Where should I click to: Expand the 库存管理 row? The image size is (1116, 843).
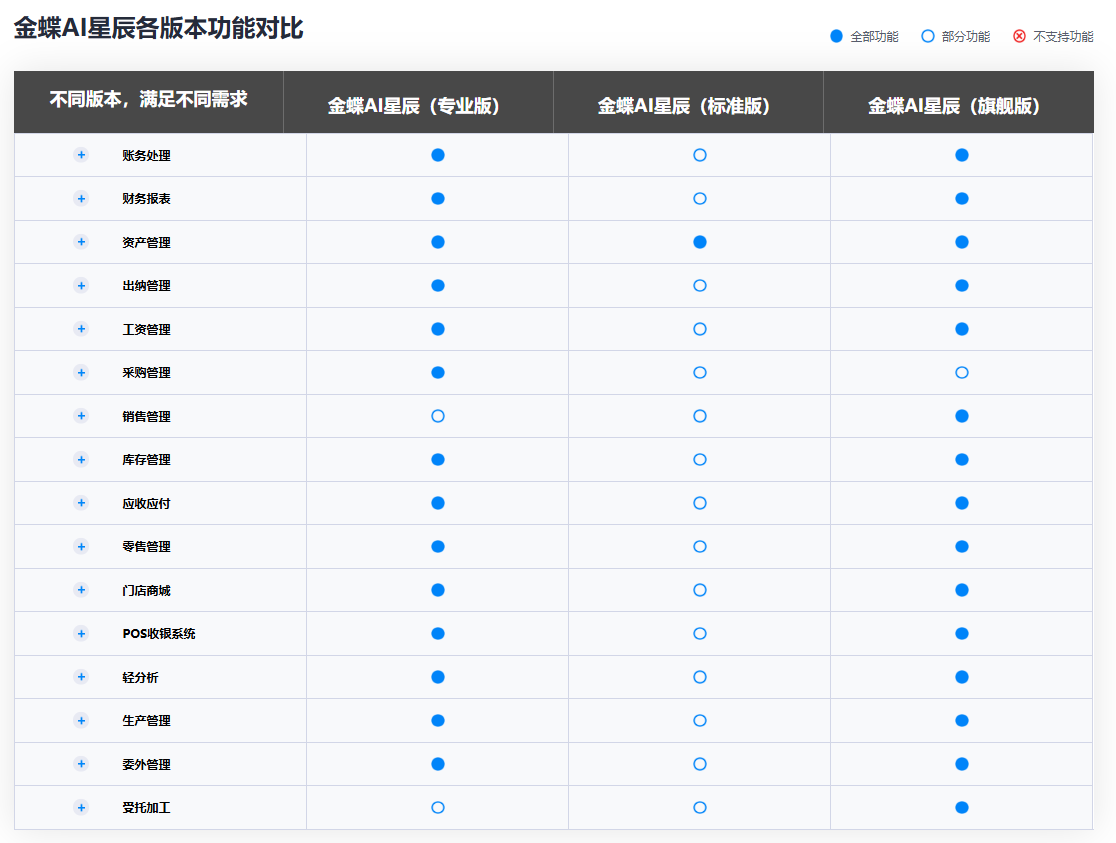[x=81, y=459]
